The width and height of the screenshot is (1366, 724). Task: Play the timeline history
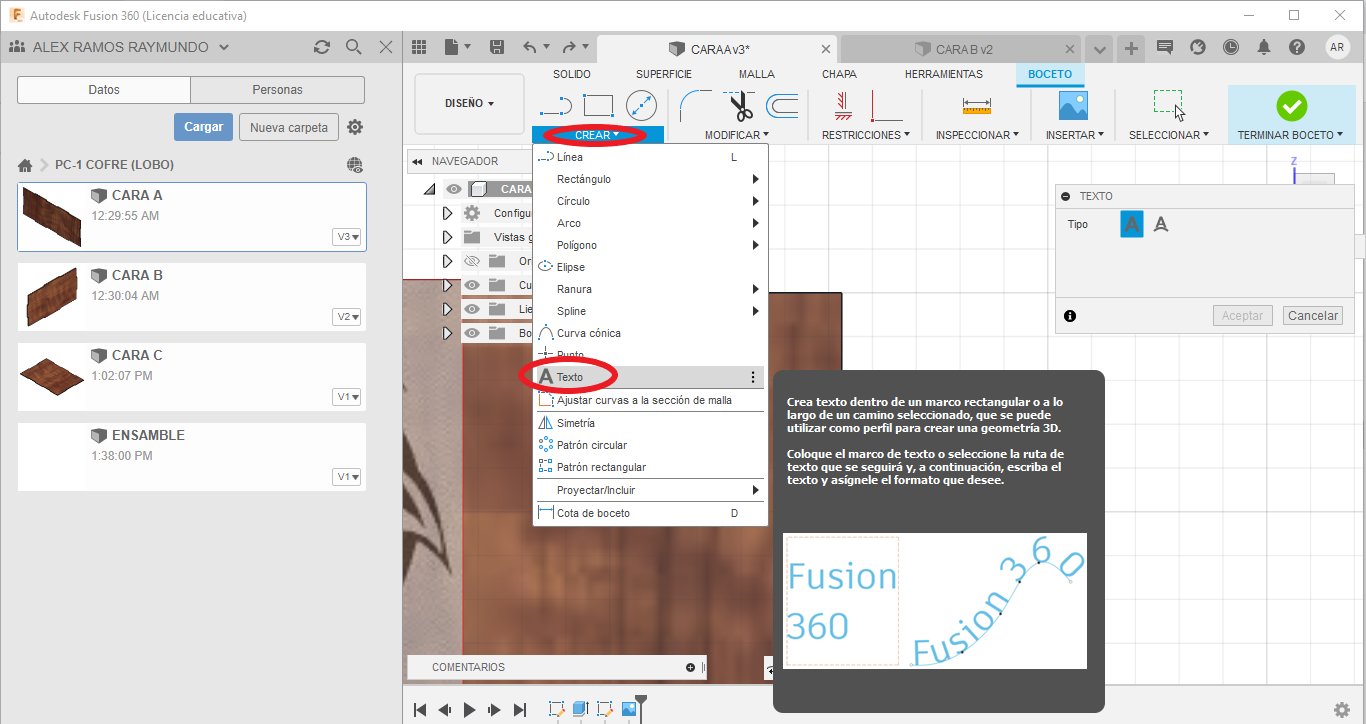[470, 710]
